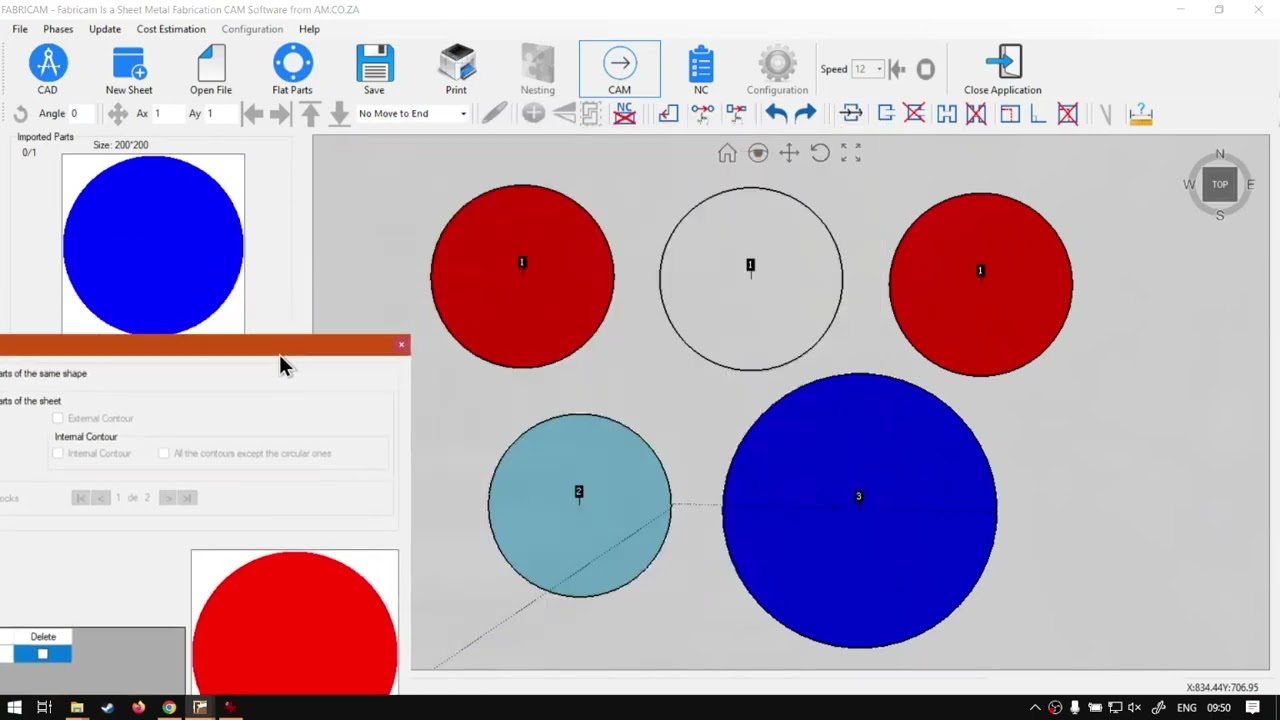Select the light blue circle part 2

coord(579,505)
